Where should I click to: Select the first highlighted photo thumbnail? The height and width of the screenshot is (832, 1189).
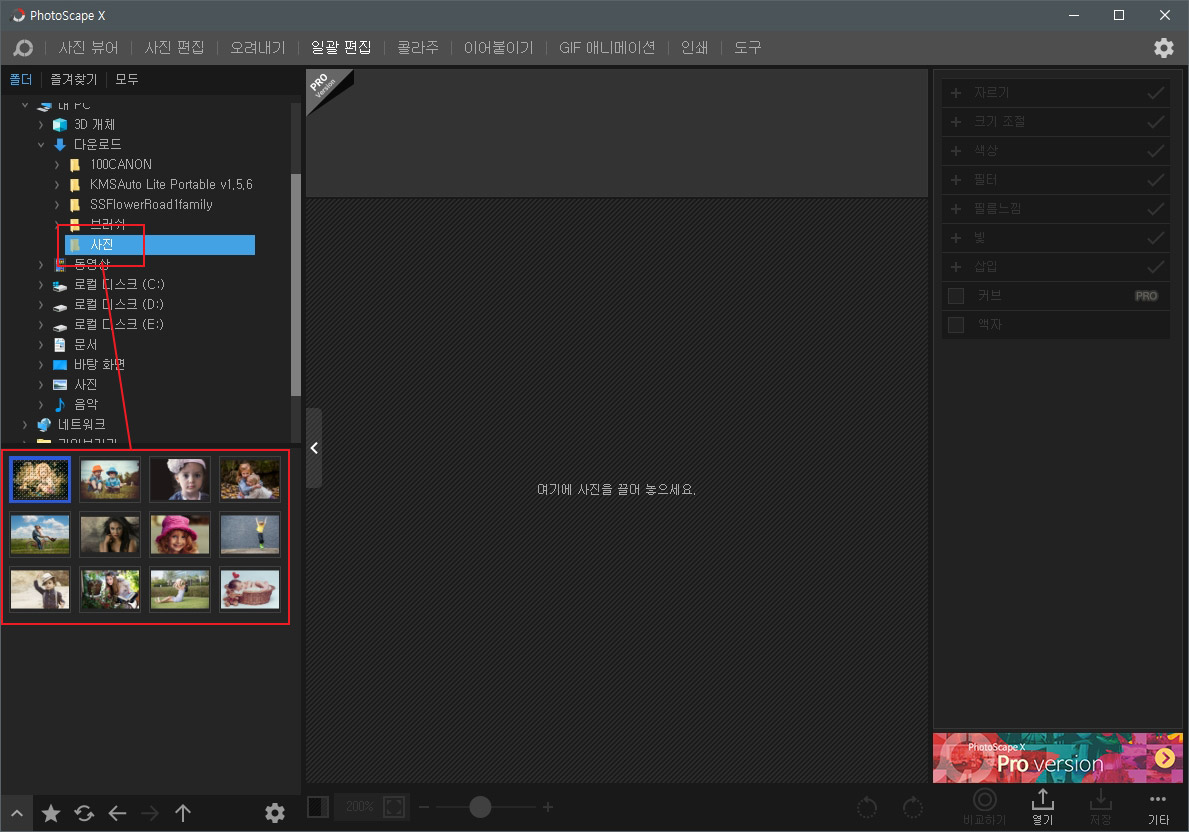click(x=40, y=479)
